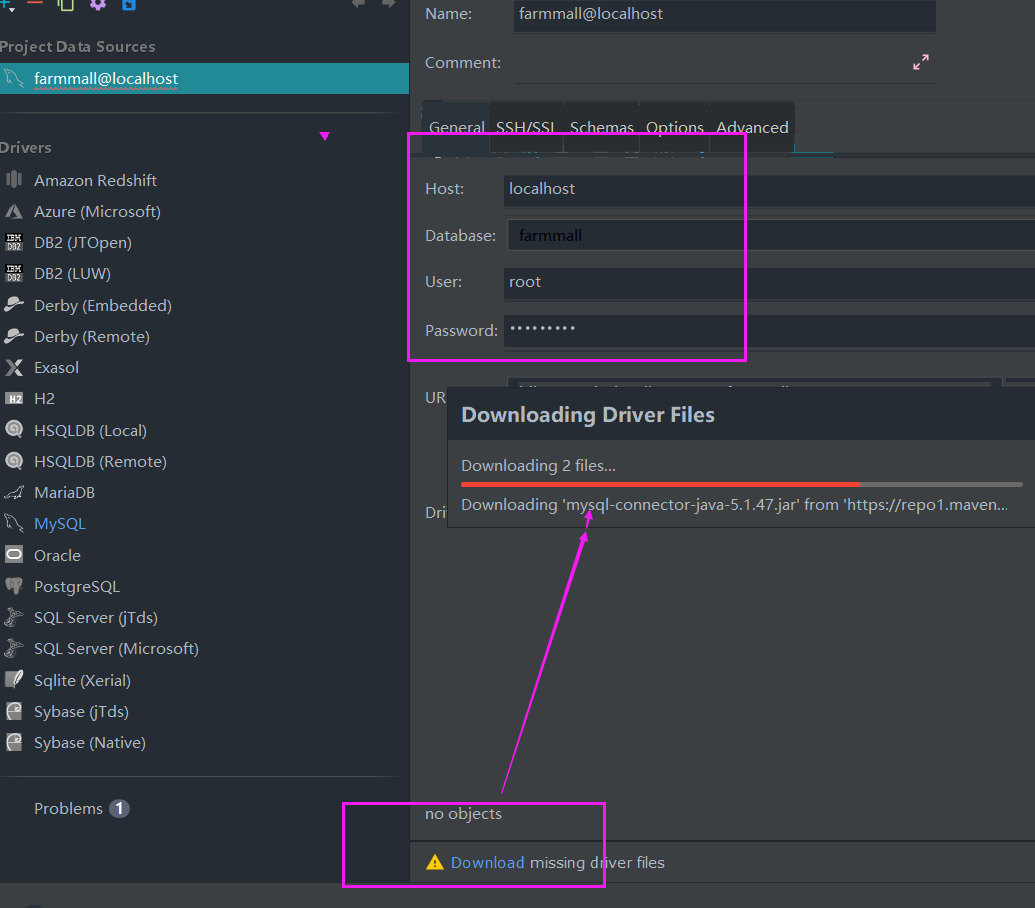Click the HSQLDB (Local) icon
The width and height of the screenshot is (1035, 908).
click(14, 430)
